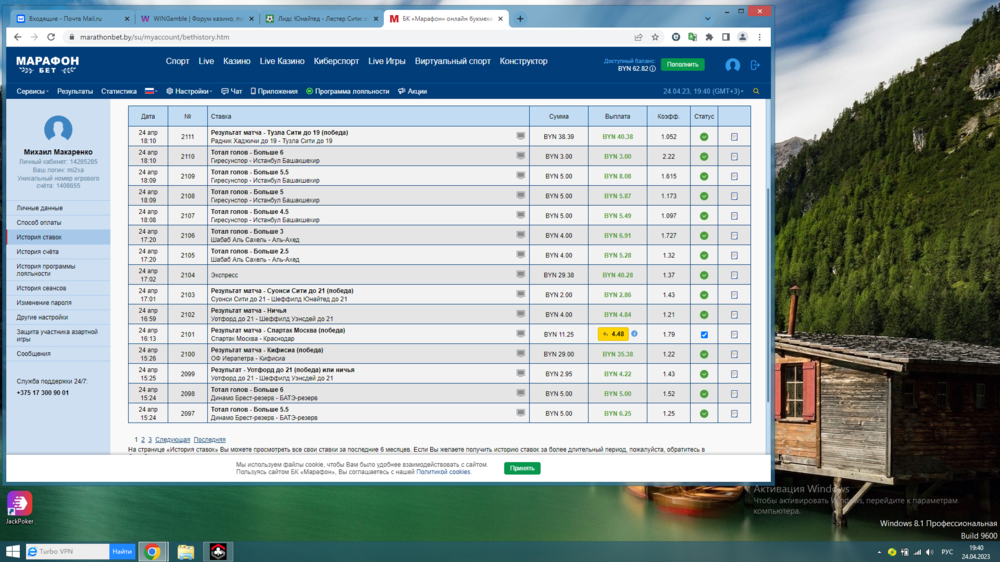Screen dimensions: 1000x562
Task: Expand the Настройки dropdown
Action: [x=189, y=91]
